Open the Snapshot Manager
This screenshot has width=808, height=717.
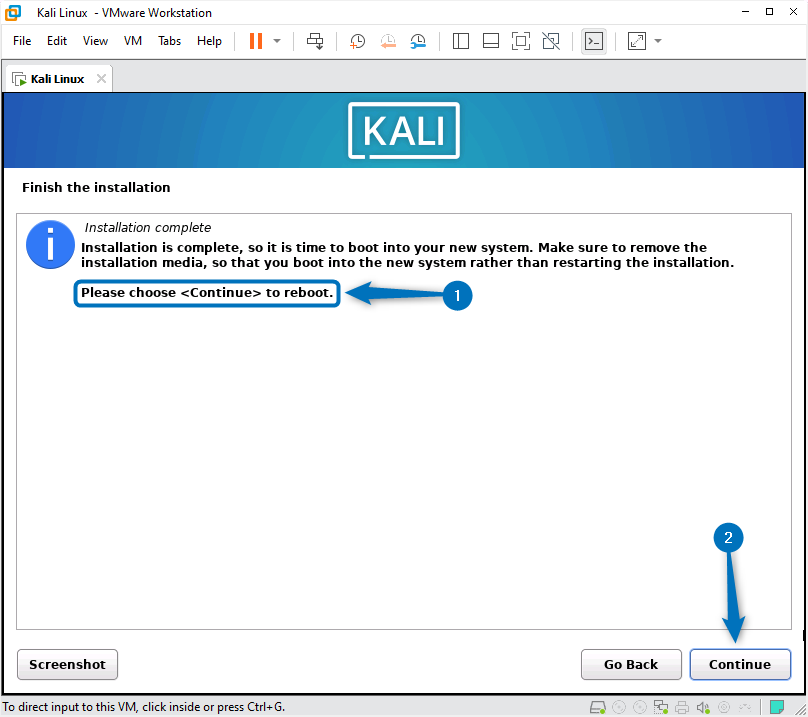(x=418, y=41)
